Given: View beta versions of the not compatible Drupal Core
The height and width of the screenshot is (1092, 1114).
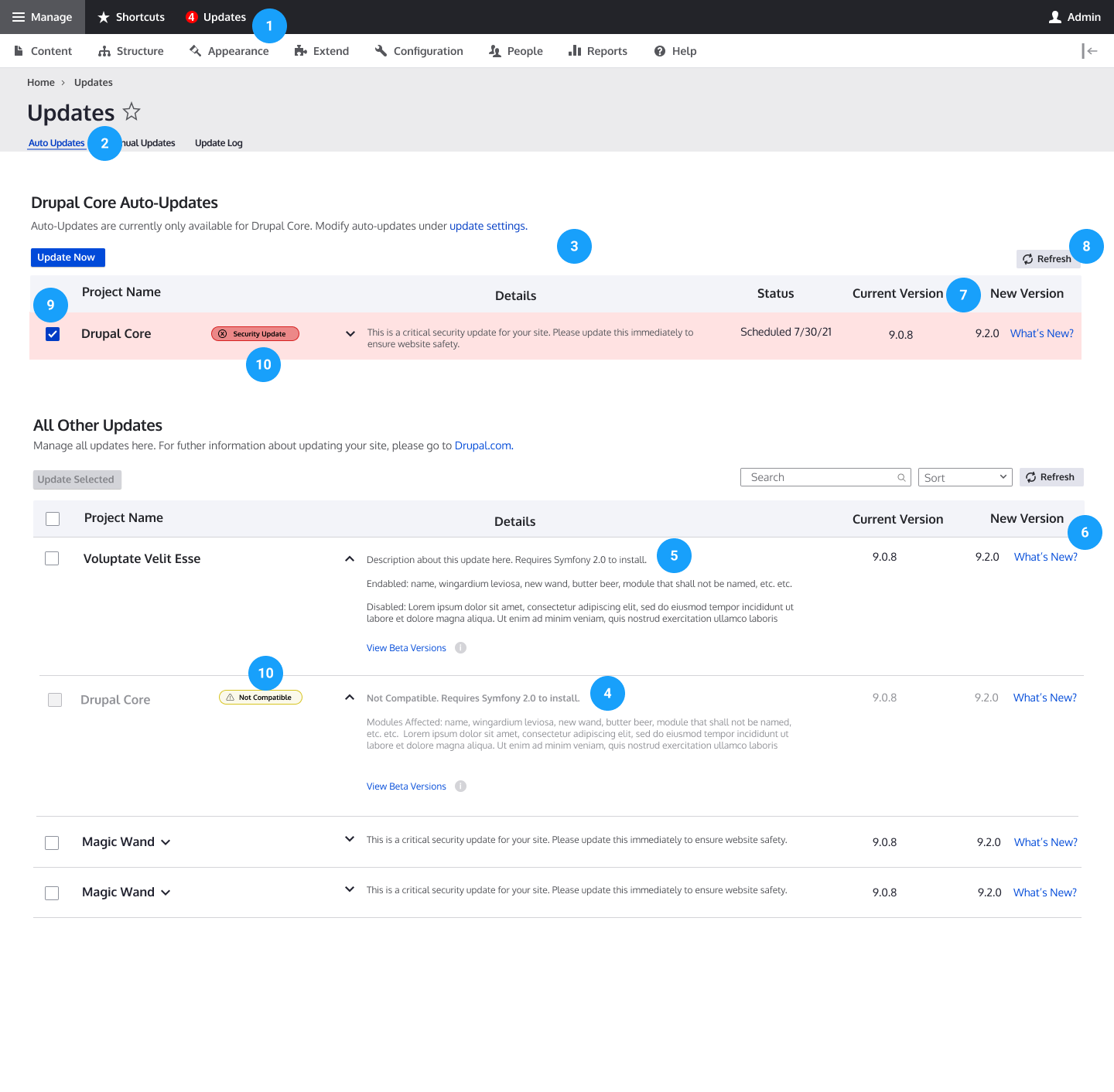Looking at the screenshot, I should (406, 787).
